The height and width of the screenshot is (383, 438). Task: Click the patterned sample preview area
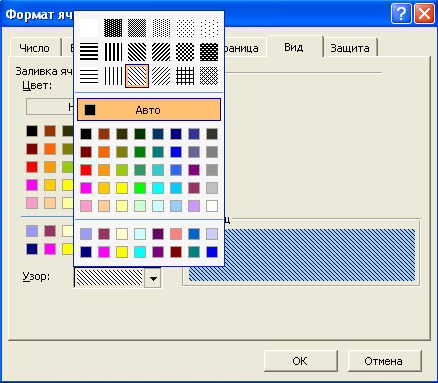click(x=302, y=255)
